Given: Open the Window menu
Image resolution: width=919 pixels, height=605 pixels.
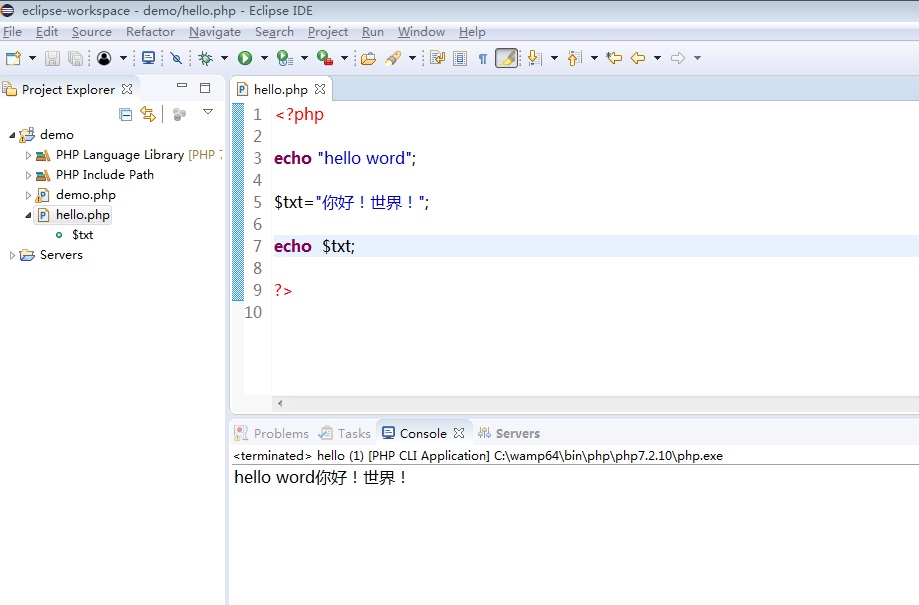Looking at the screenshot, I should 421,32.
